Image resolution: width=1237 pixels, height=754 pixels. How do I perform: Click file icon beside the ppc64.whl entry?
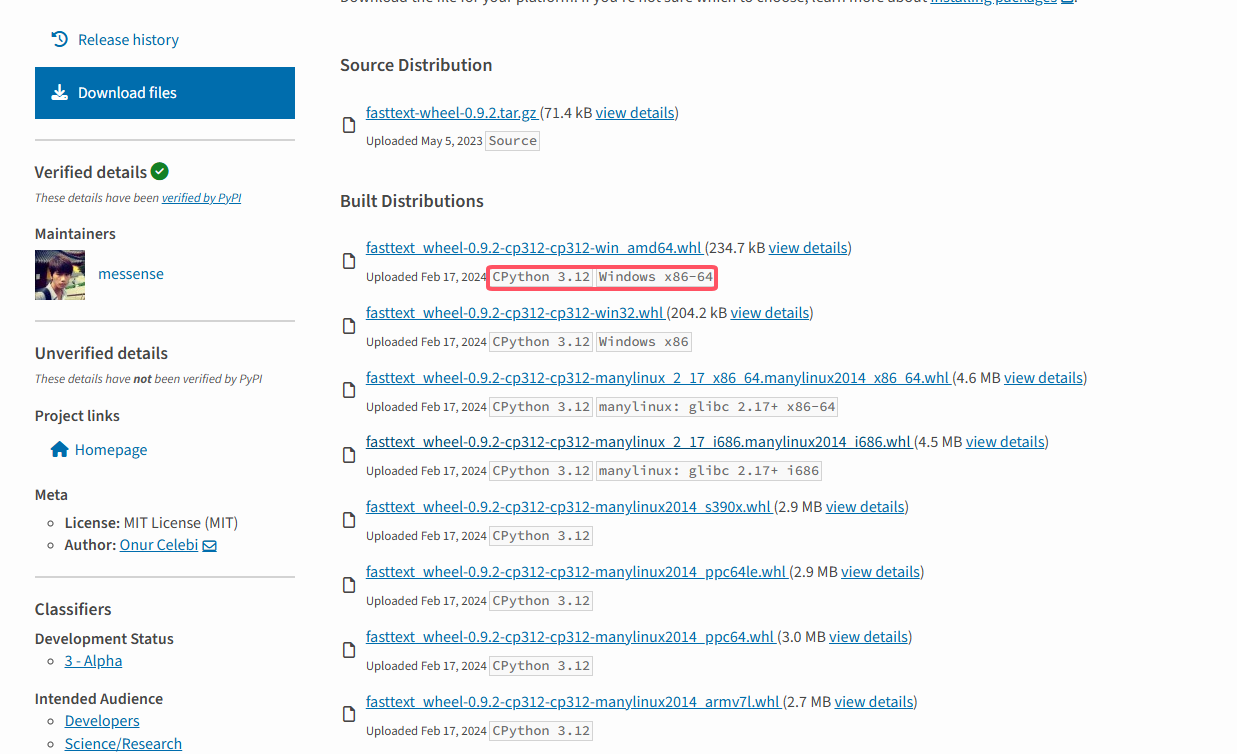click(349, 650)
